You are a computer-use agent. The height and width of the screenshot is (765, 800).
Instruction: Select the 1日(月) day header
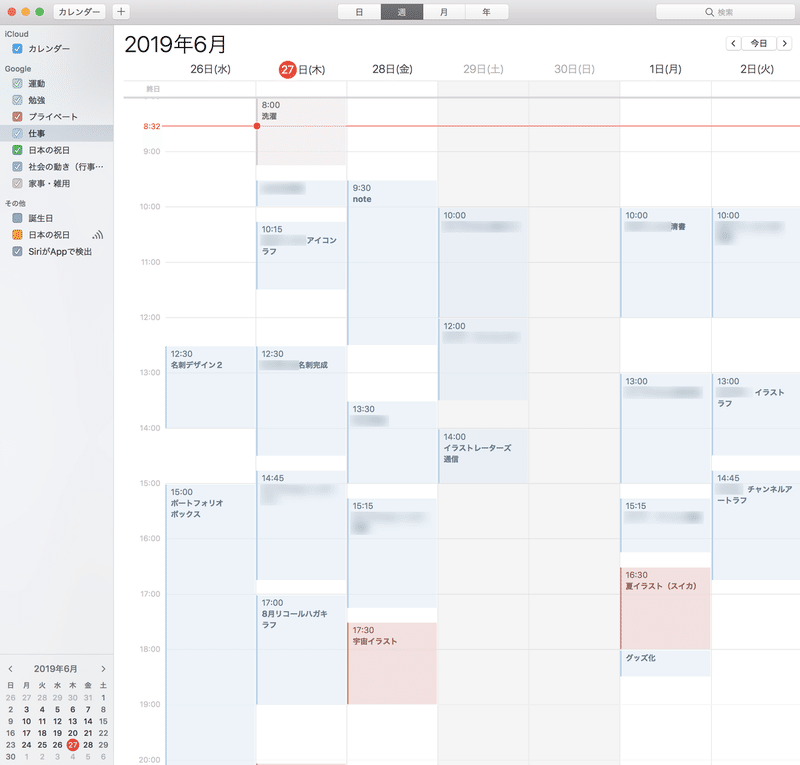(665, 69)
